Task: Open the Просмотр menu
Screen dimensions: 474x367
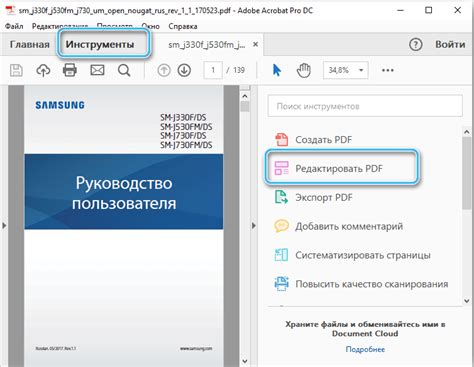Action: [x=115, y=26]
